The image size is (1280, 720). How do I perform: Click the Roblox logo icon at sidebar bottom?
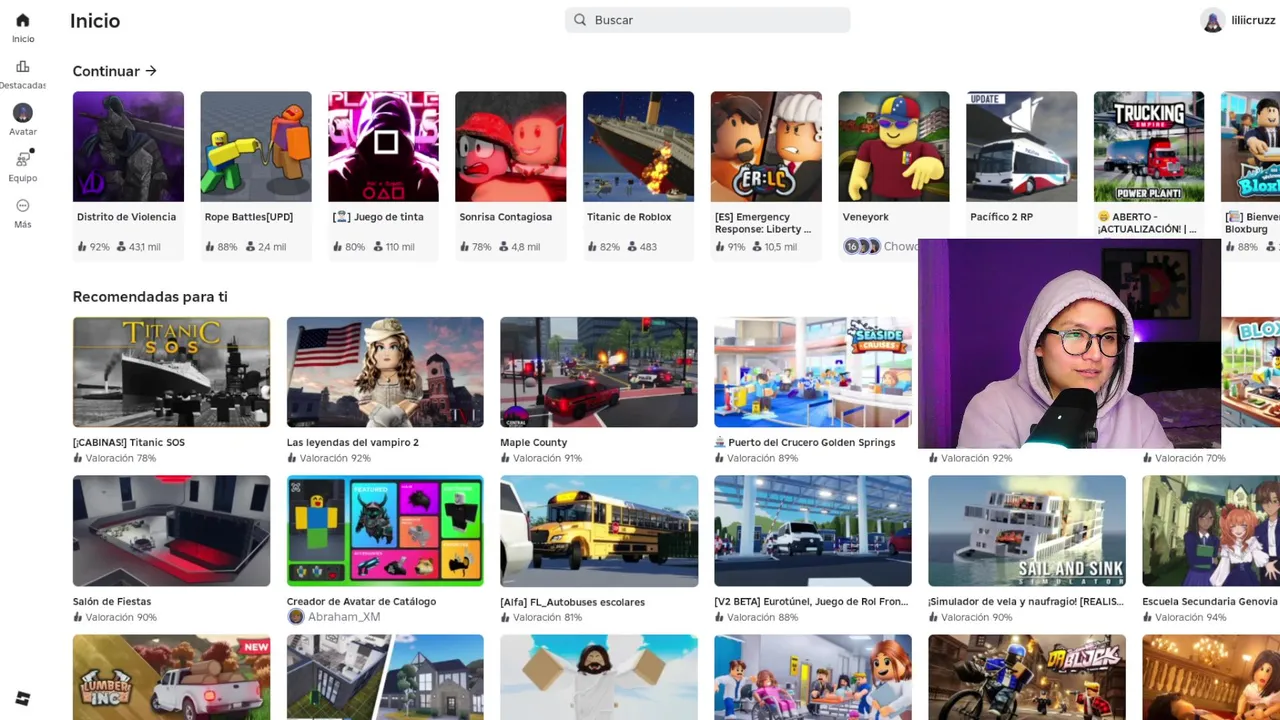tap(23, 699)
